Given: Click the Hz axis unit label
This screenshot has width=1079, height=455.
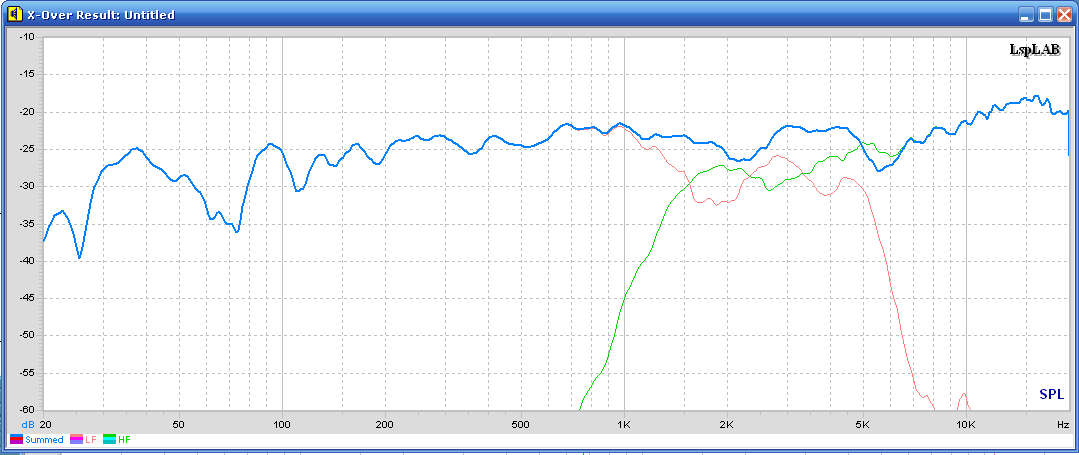Looking at the screenshot, I should (x=1062, y=424).
